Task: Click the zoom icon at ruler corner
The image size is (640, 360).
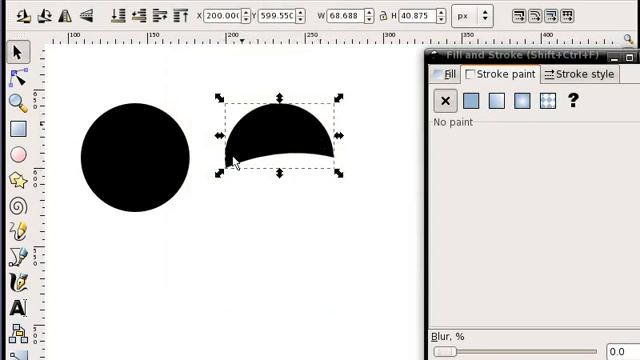Action: pos(629,39)
